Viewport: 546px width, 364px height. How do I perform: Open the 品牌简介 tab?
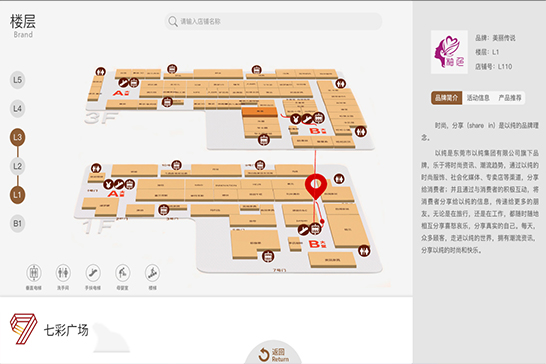(446, 98)
